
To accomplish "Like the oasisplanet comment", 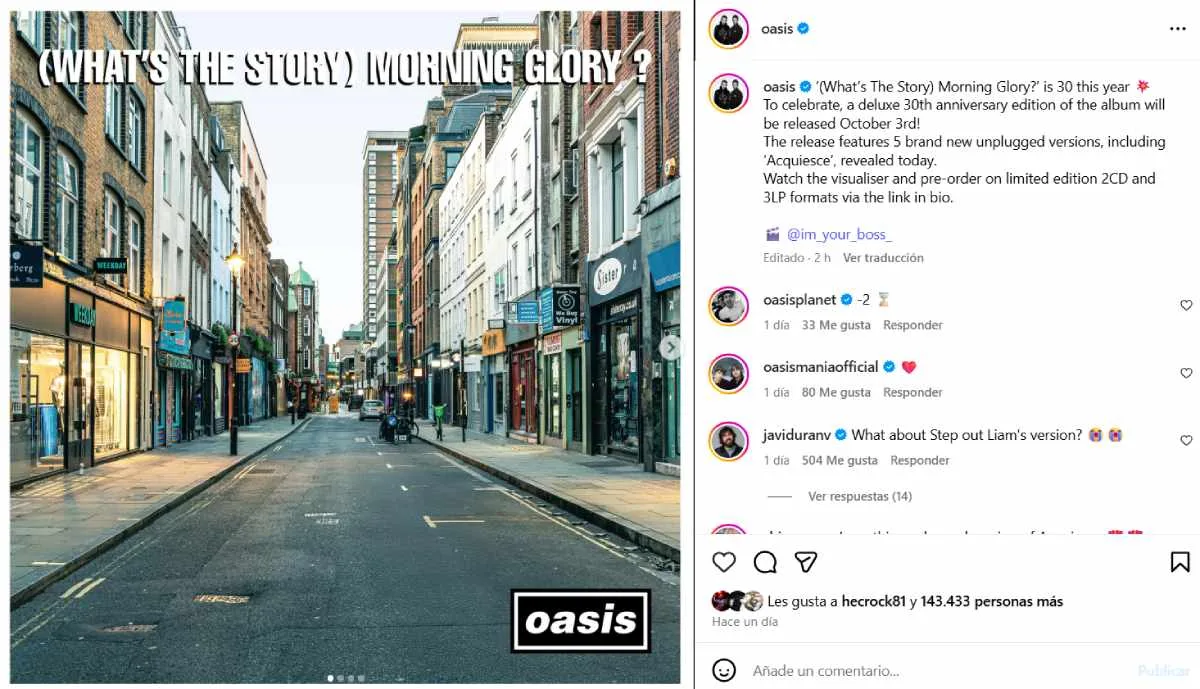I will [x=1186, y=305].
